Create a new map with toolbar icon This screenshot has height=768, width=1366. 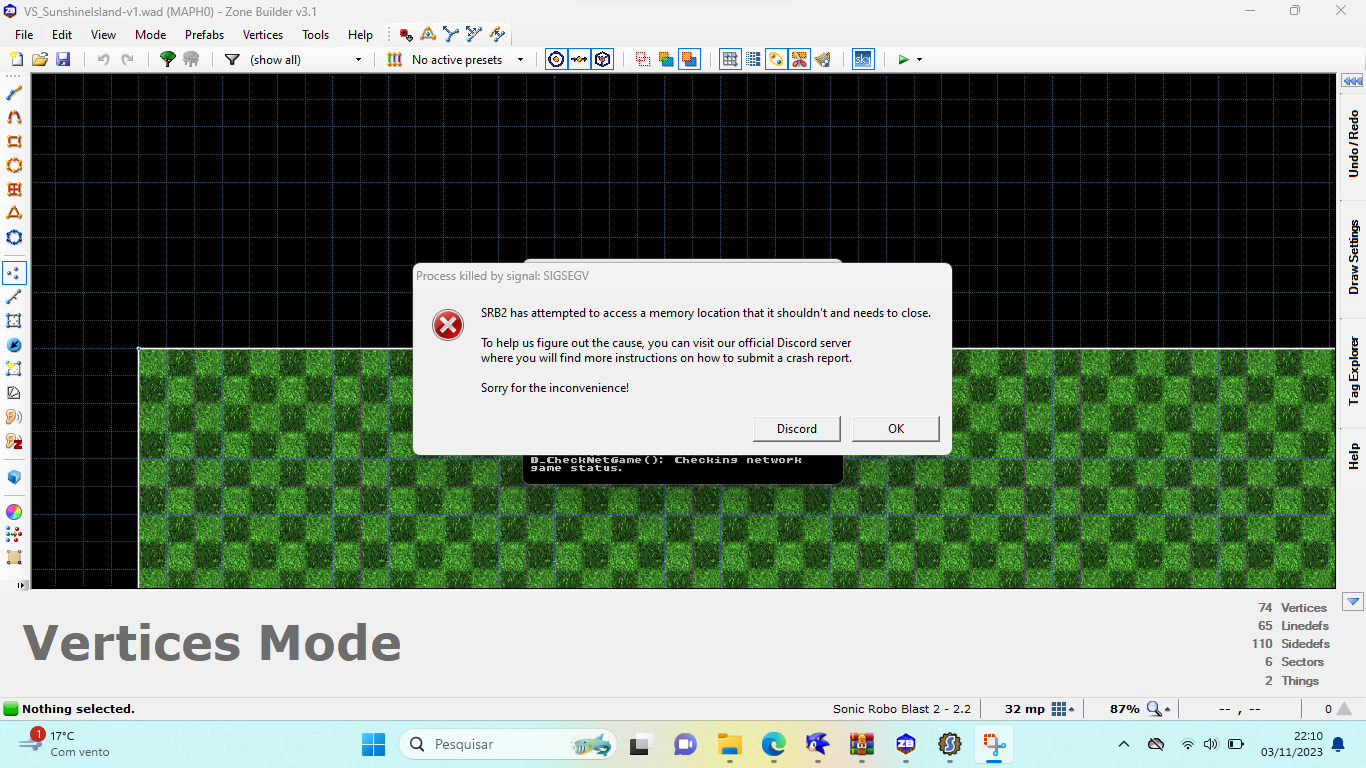coord(16,60)
